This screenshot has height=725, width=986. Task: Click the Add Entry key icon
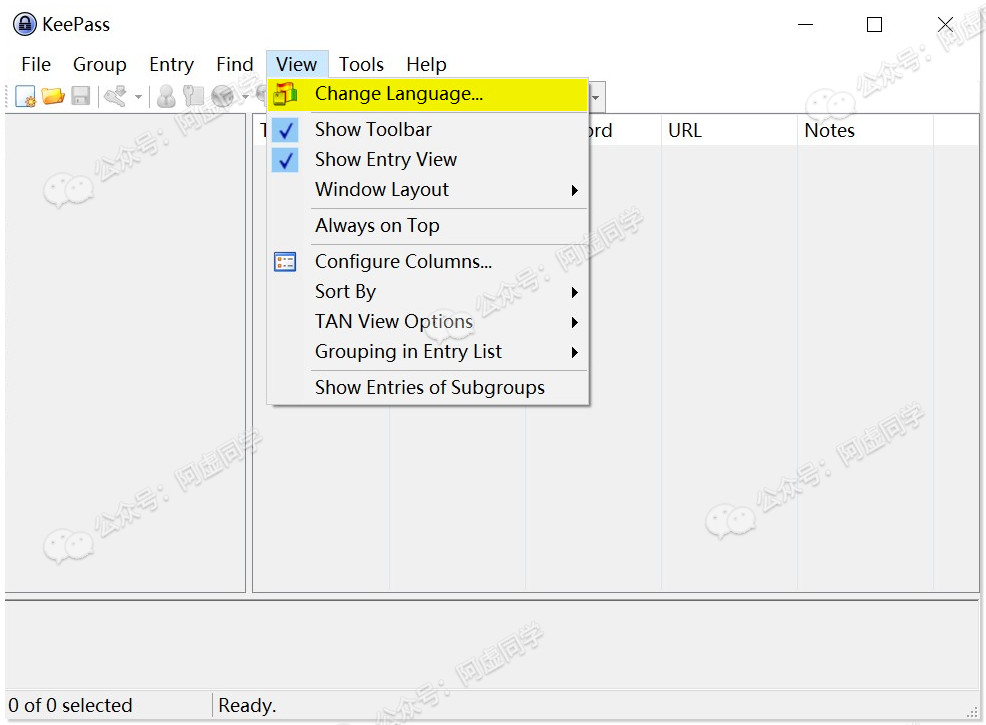[115, 96]
